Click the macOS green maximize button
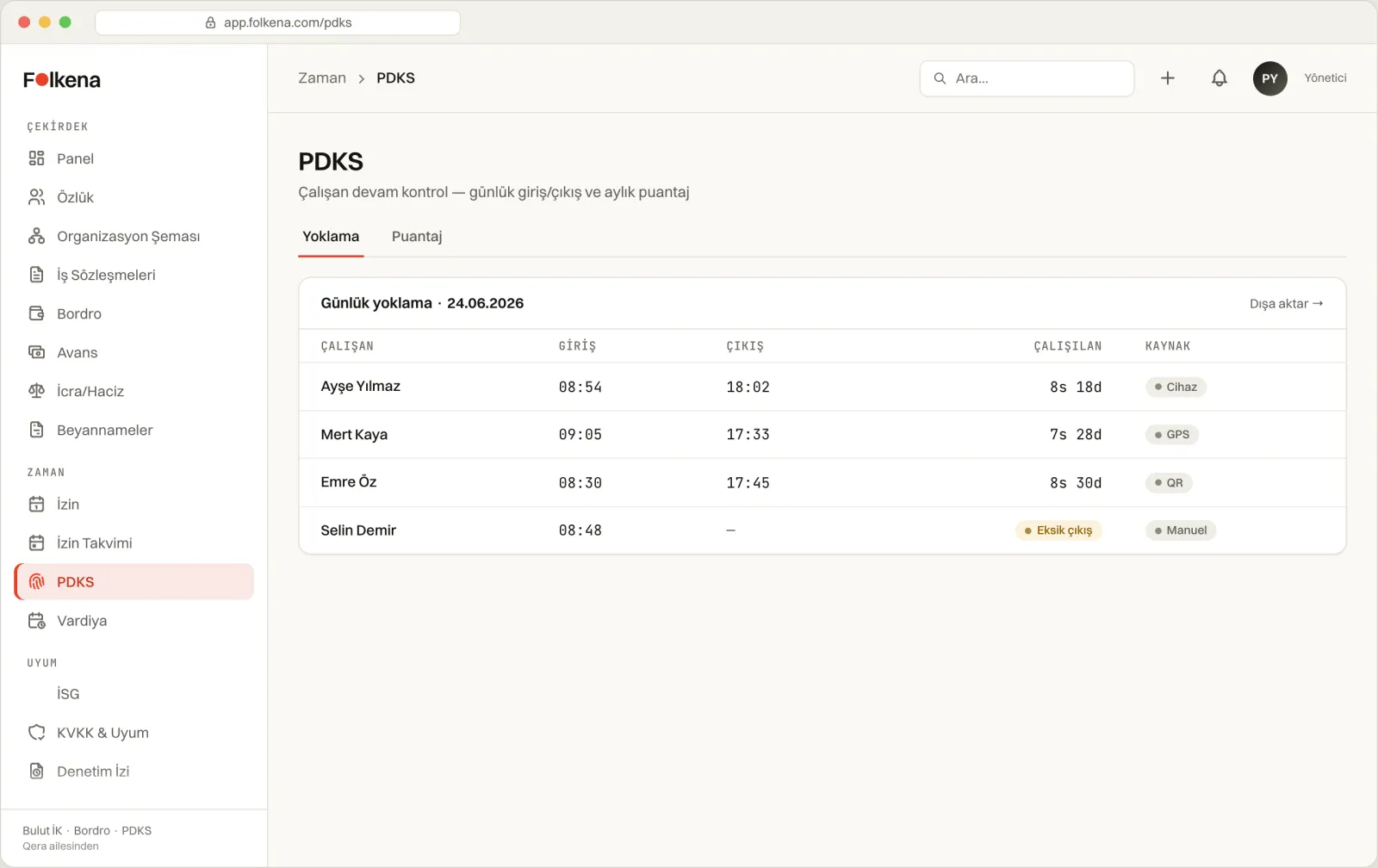This screenshot has width=1378, height=868. [x=65, y=22]
